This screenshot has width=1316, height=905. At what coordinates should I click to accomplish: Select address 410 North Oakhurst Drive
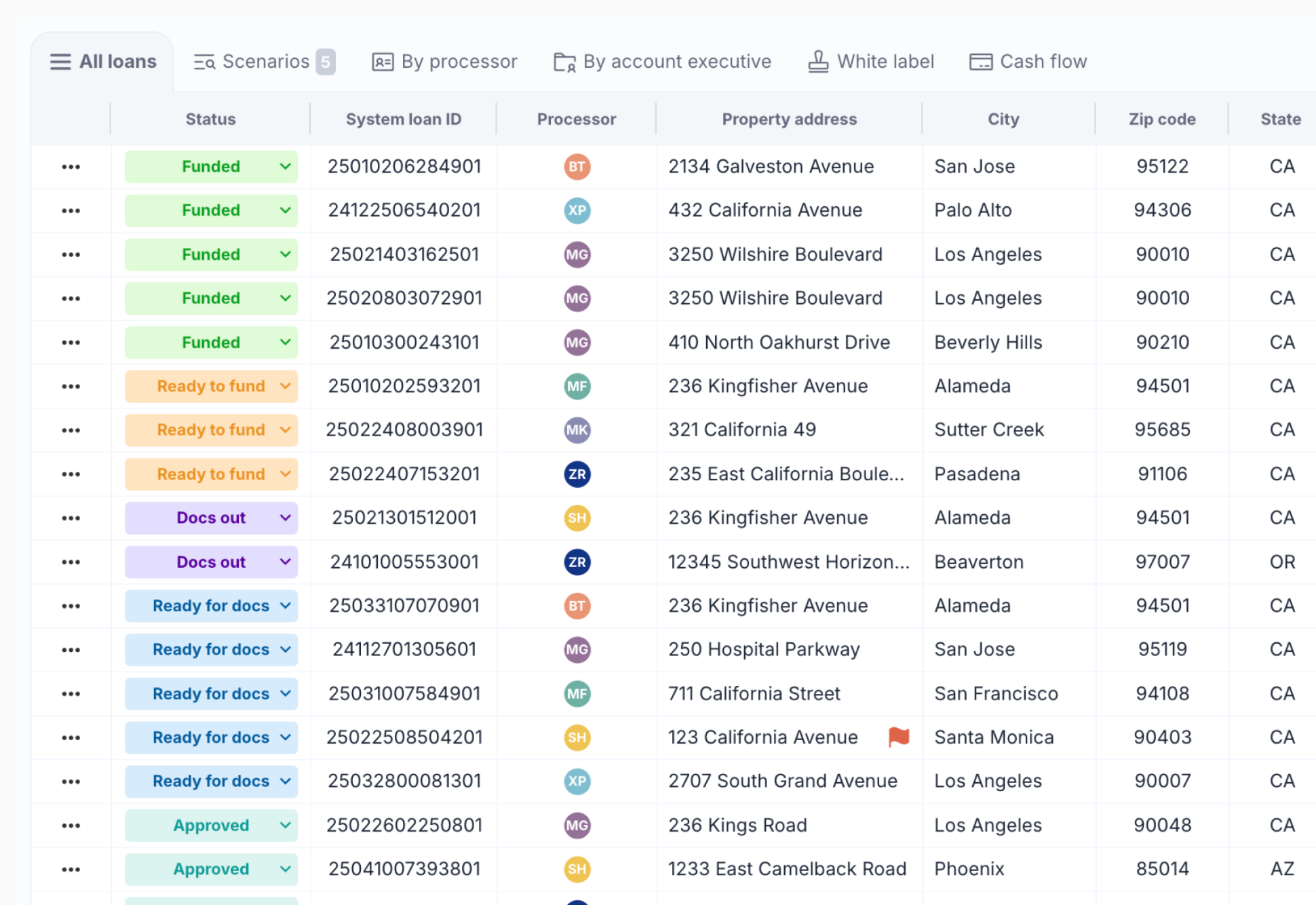[779, 343]
